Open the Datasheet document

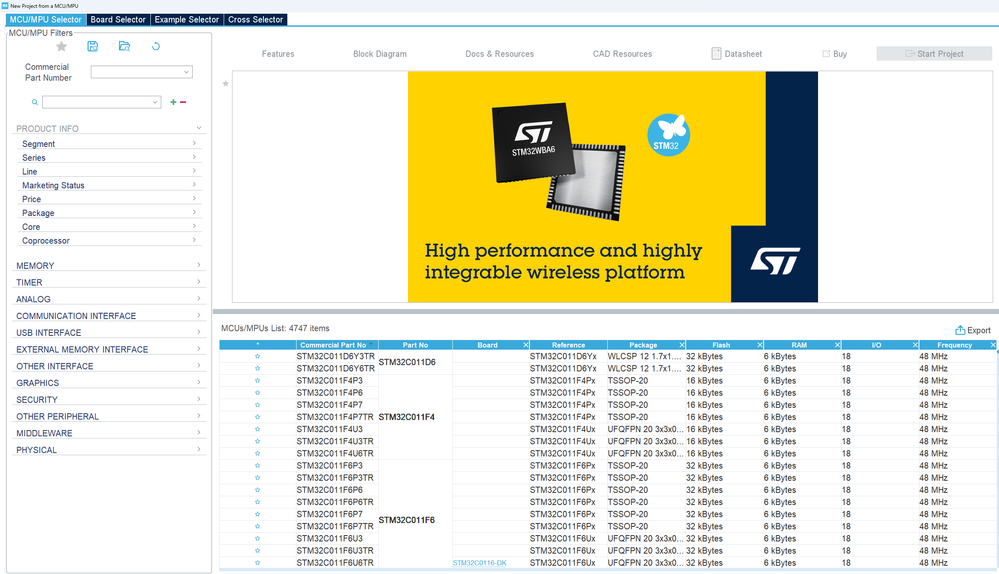737,54
